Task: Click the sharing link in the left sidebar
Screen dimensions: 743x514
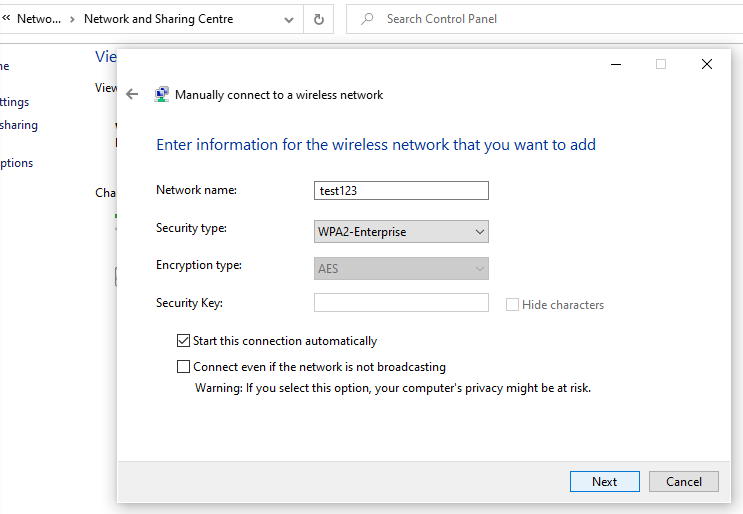Action: click(19, 125)
